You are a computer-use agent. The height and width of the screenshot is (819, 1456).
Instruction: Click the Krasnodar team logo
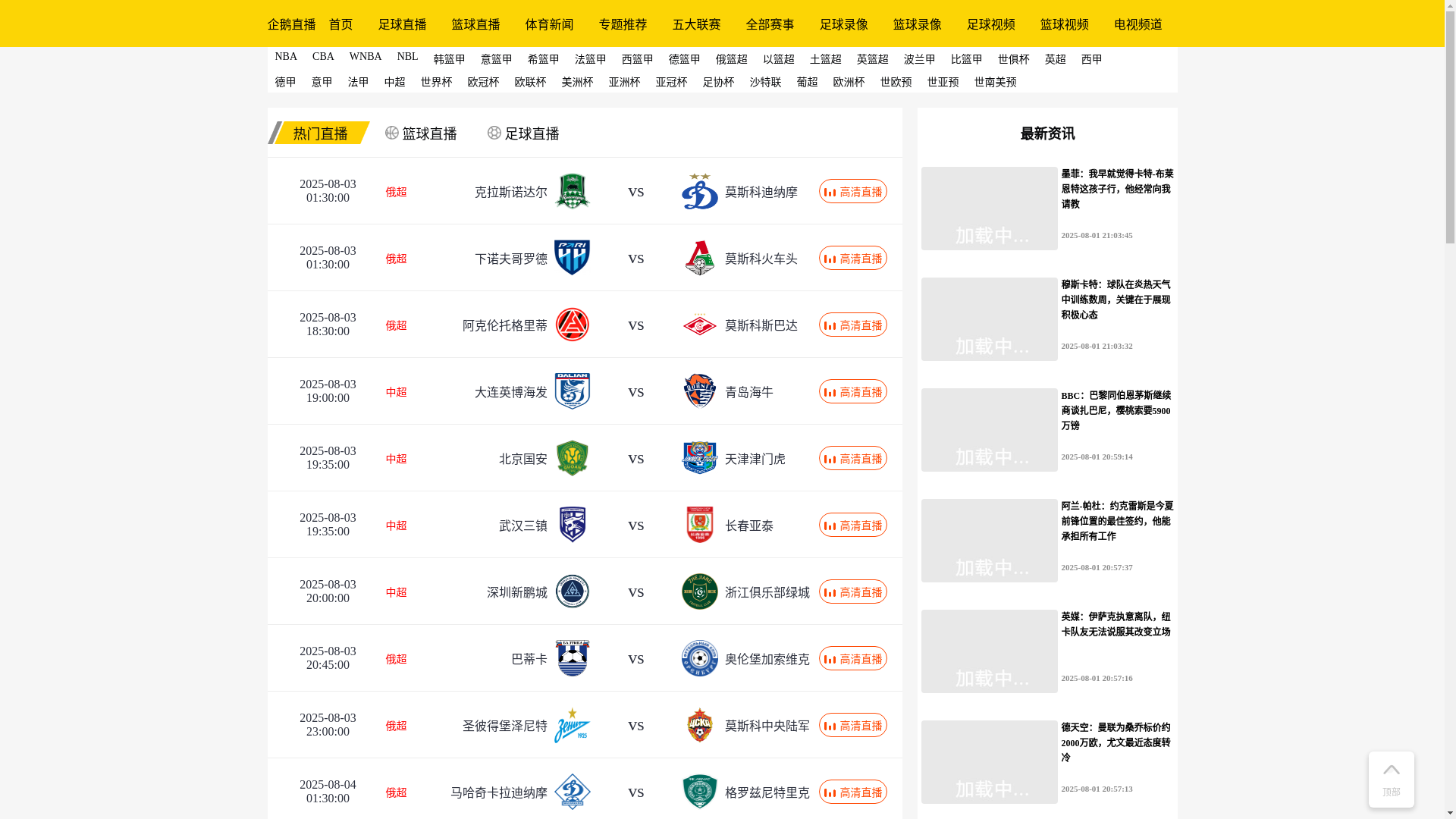(x=572, y=191)
